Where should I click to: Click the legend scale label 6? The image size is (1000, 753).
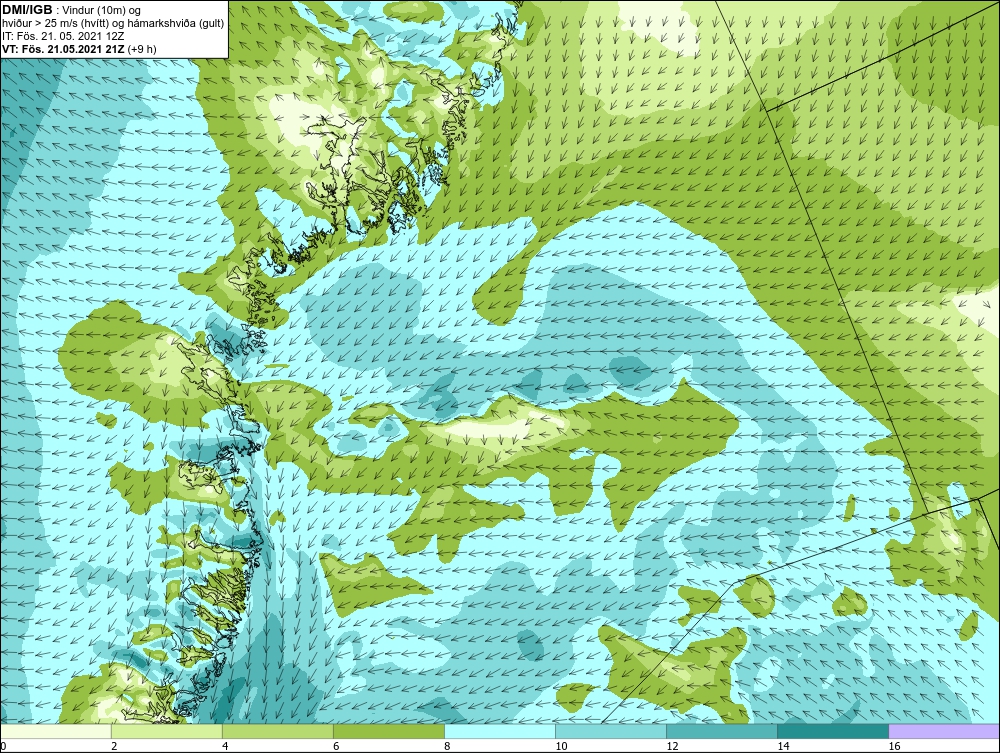pos(336,746)
